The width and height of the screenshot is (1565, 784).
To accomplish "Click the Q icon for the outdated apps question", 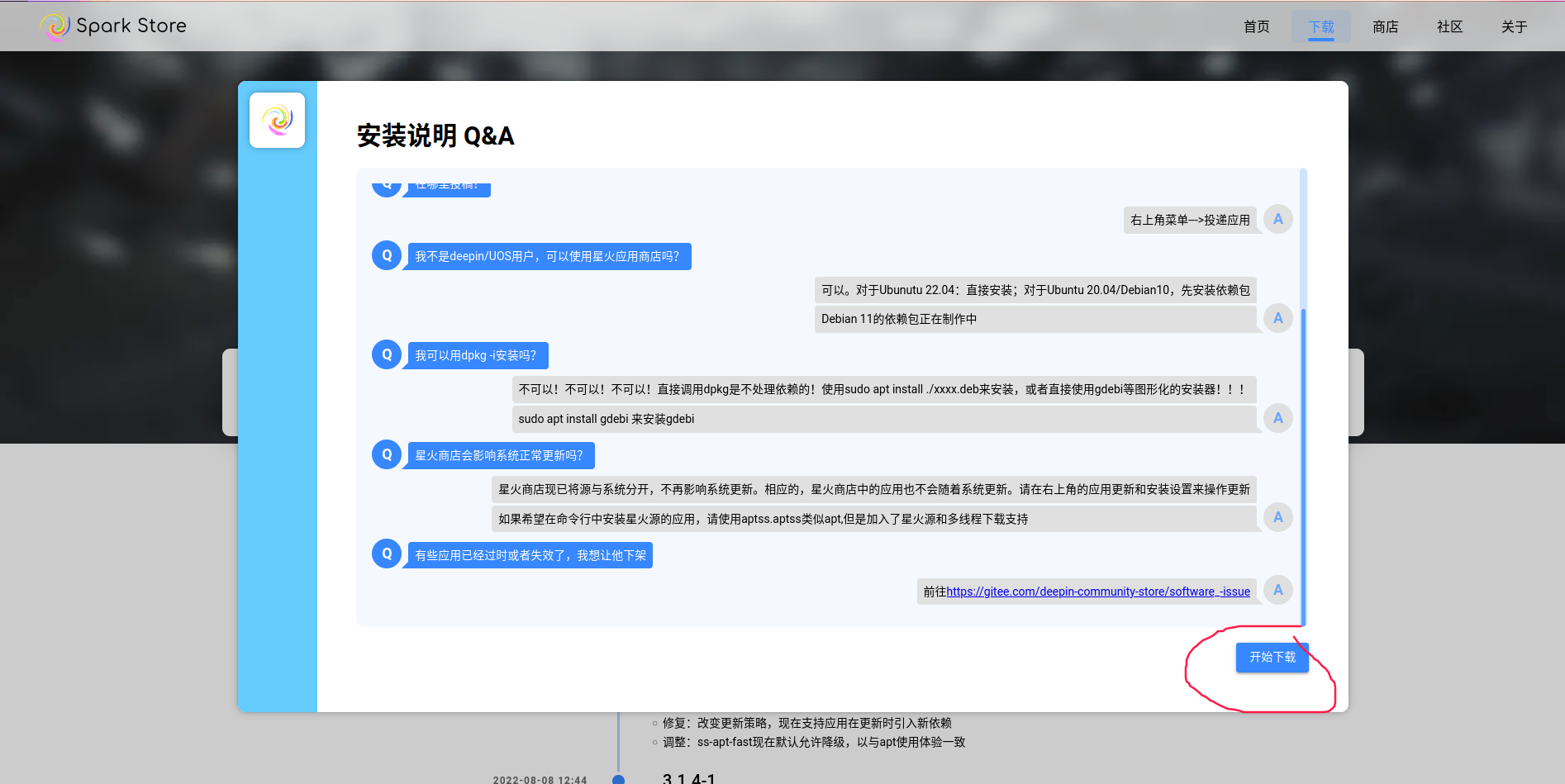I will tap(386, 554).
